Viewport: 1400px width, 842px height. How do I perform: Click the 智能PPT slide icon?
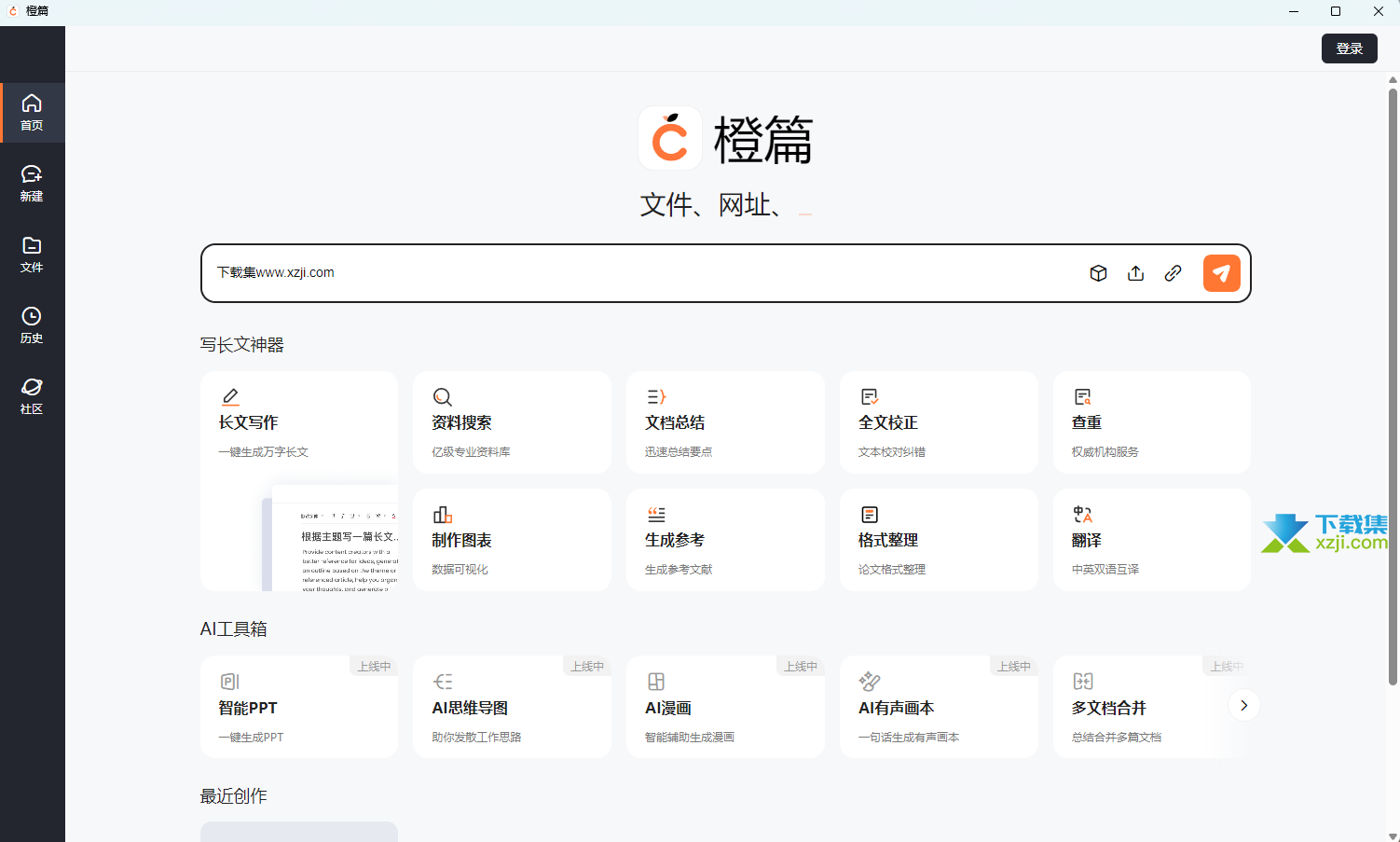click(x=229, y=682)
